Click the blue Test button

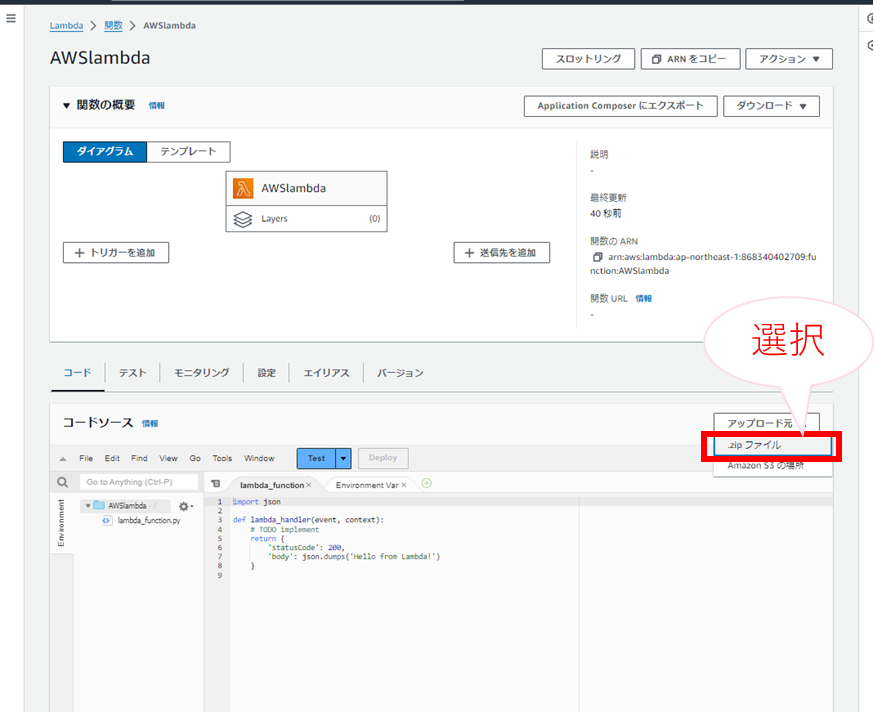[x=316, y=458]
